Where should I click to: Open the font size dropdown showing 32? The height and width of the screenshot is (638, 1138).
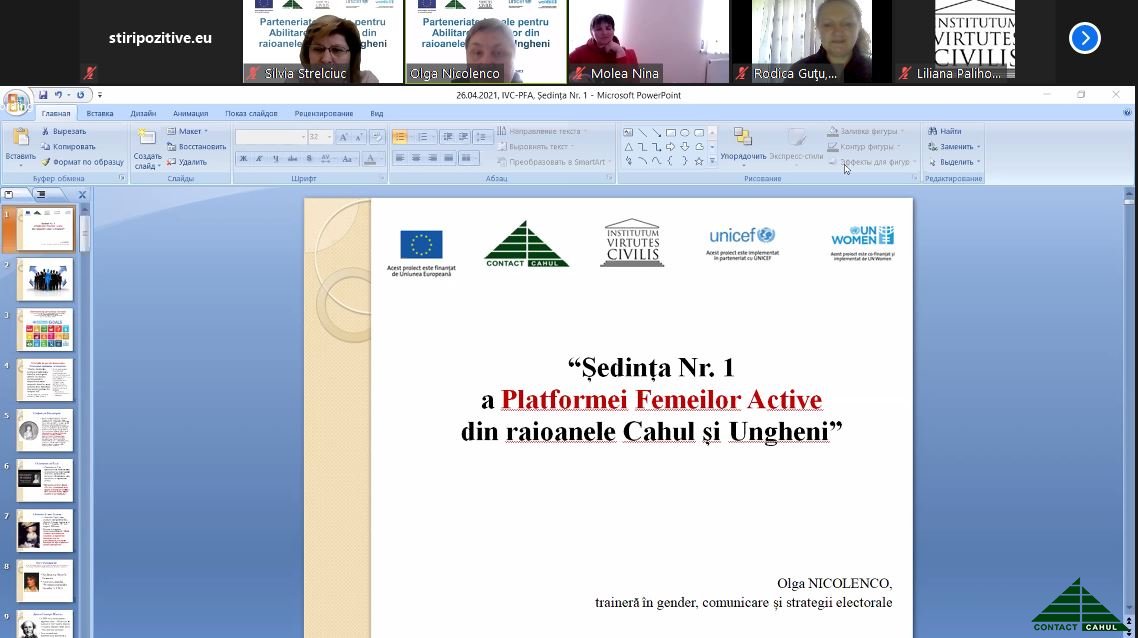pyautogui.click(x=320, y=137)
